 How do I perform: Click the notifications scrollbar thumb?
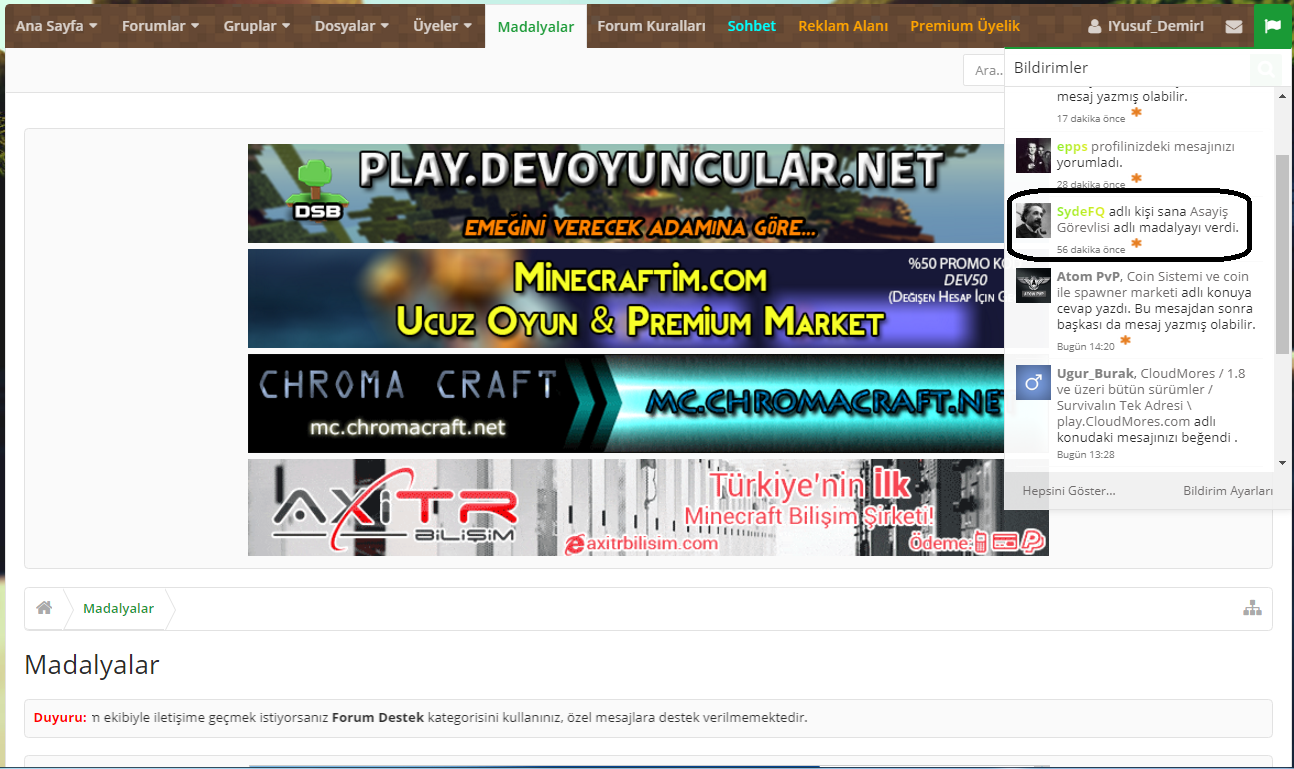tap(1283, 254)
